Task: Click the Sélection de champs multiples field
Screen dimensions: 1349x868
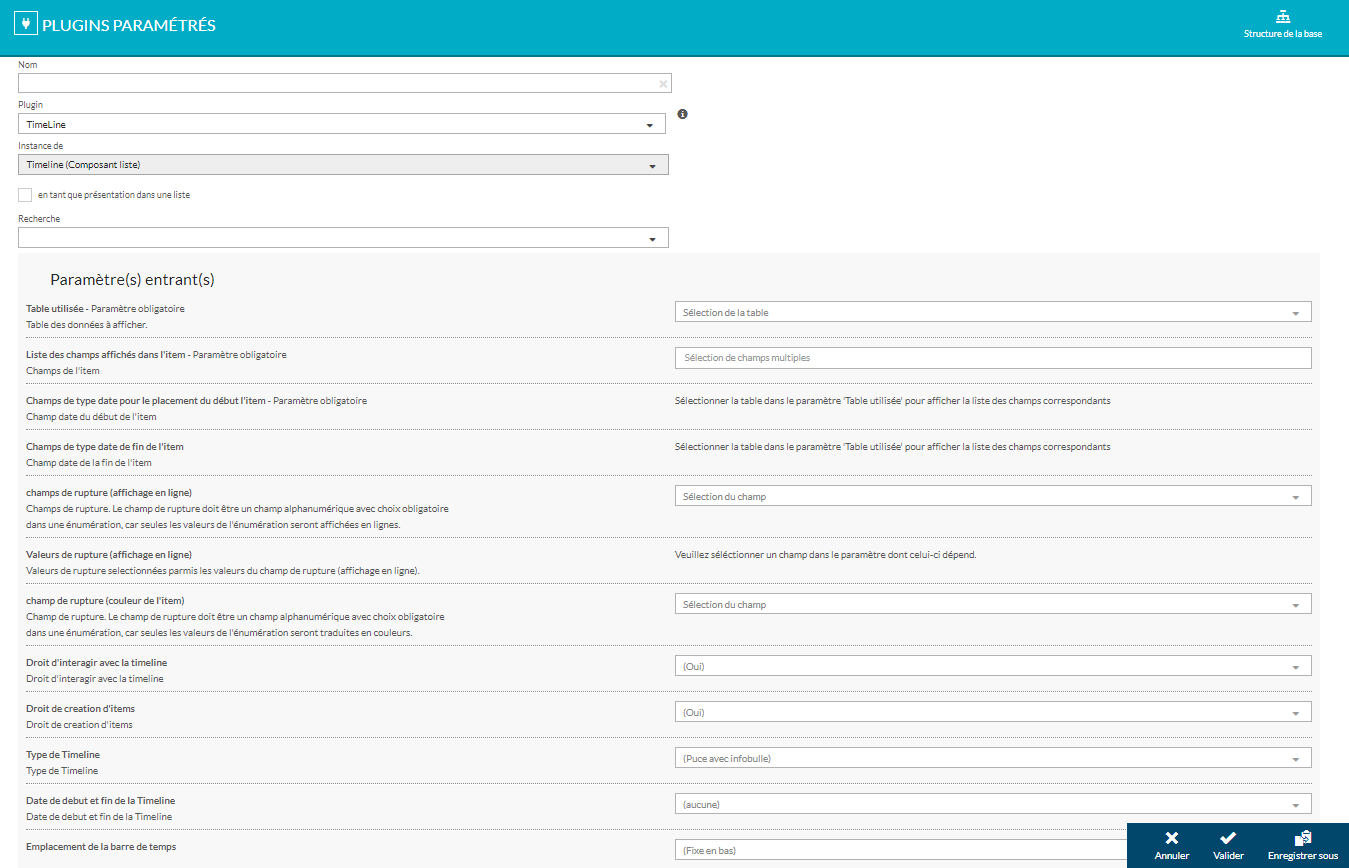Action: pyautogui.click(x=992, y=359)
